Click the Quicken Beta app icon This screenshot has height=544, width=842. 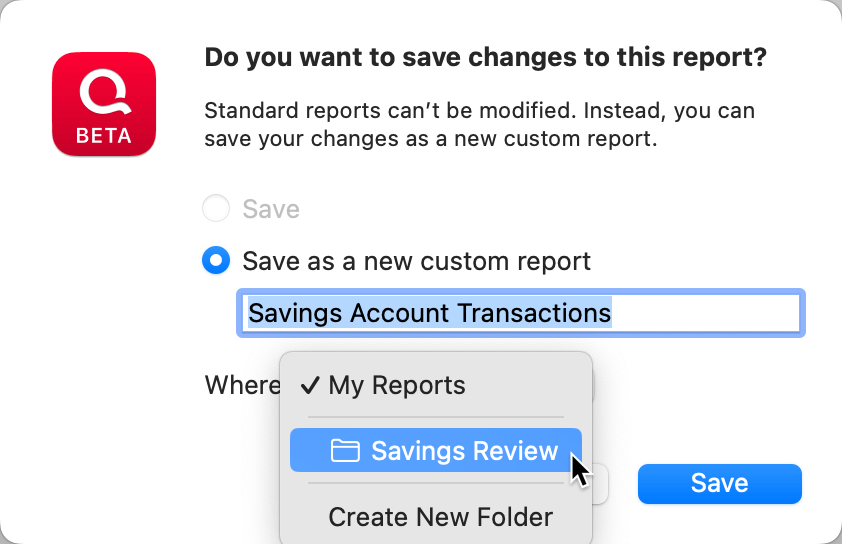[104, 105]
